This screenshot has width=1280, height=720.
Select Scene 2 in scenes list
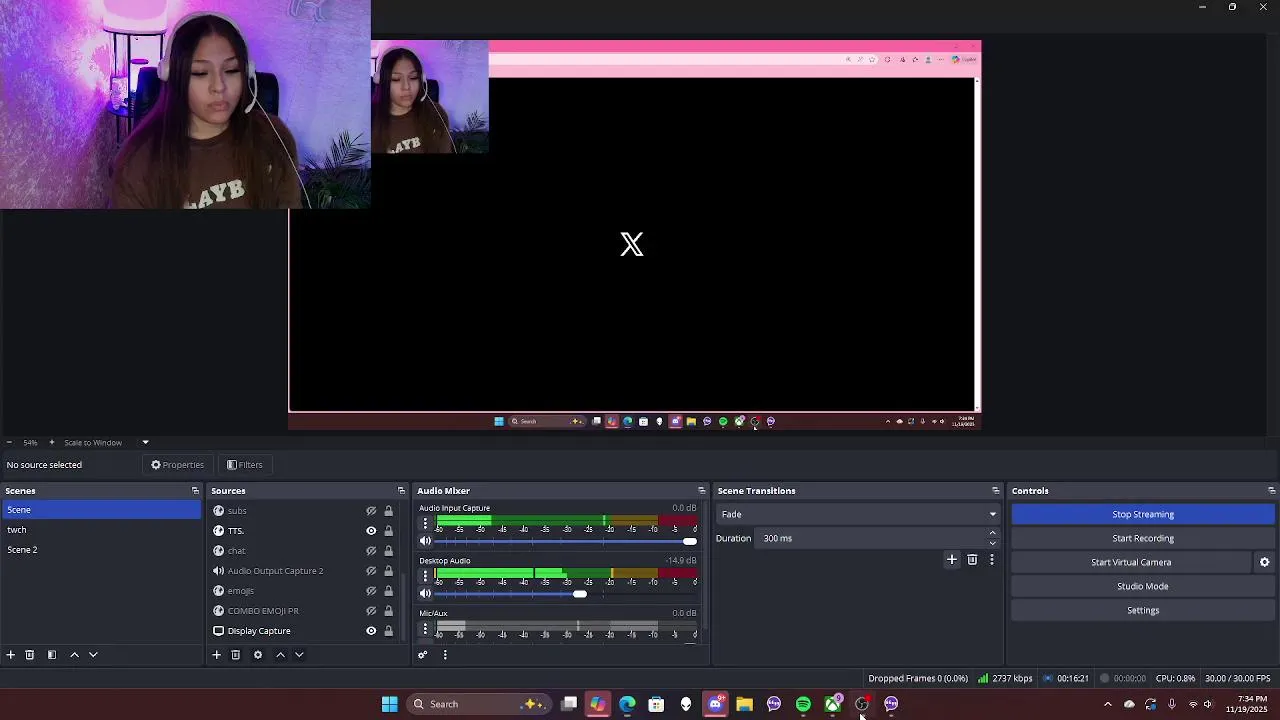(100, 550)
